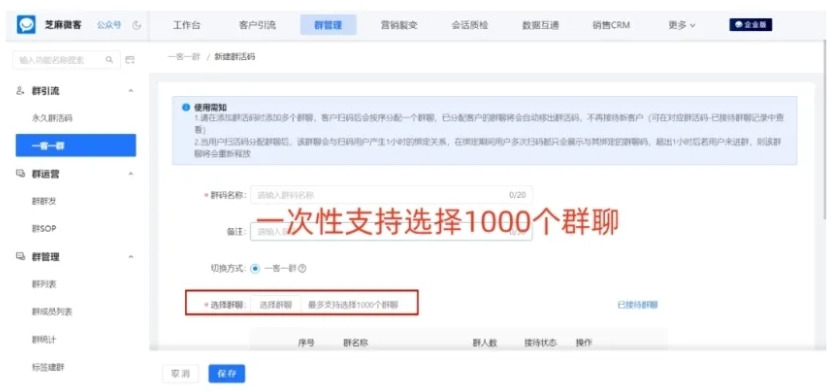
Task: Click the 一客一群 breadcrumb link
Action: pyautogui.click(x=184, y=57)
